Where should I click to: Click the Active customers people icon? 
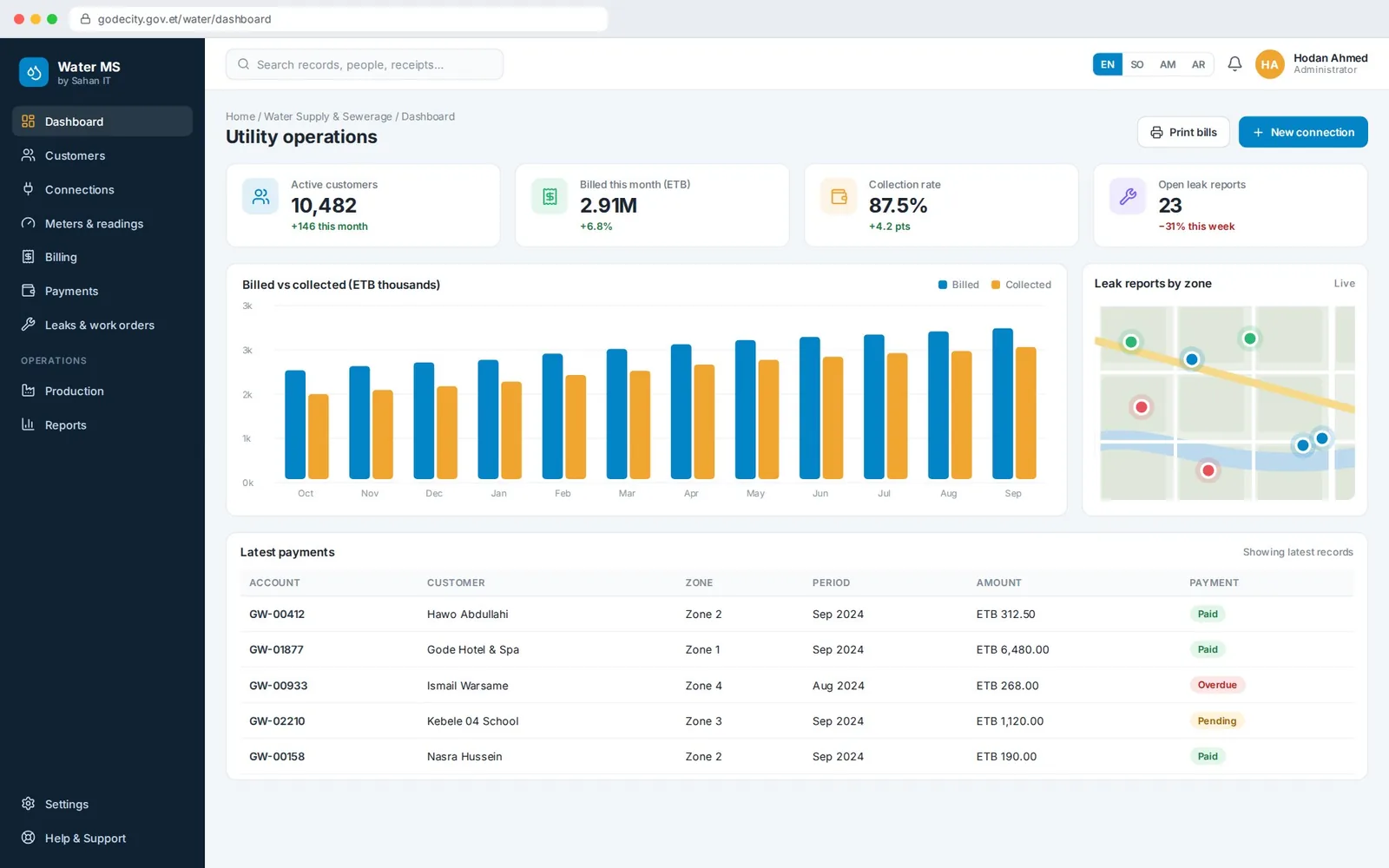point(260,197)
